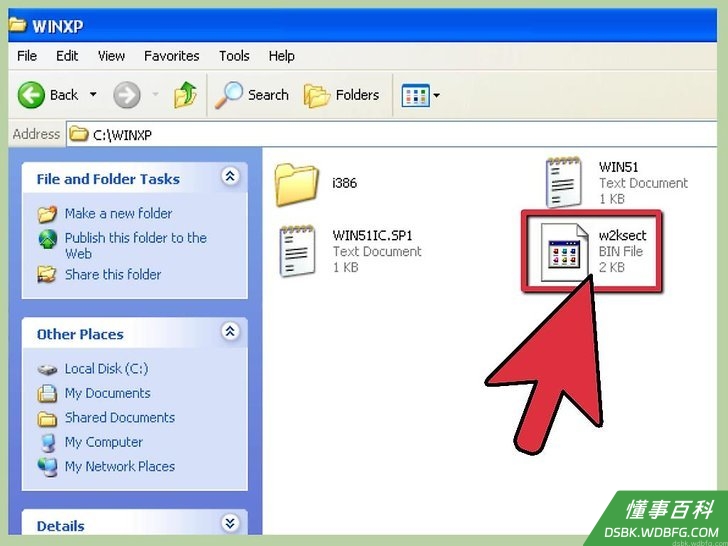Open the Edit menu
The image size is (728, 546).
67,56
